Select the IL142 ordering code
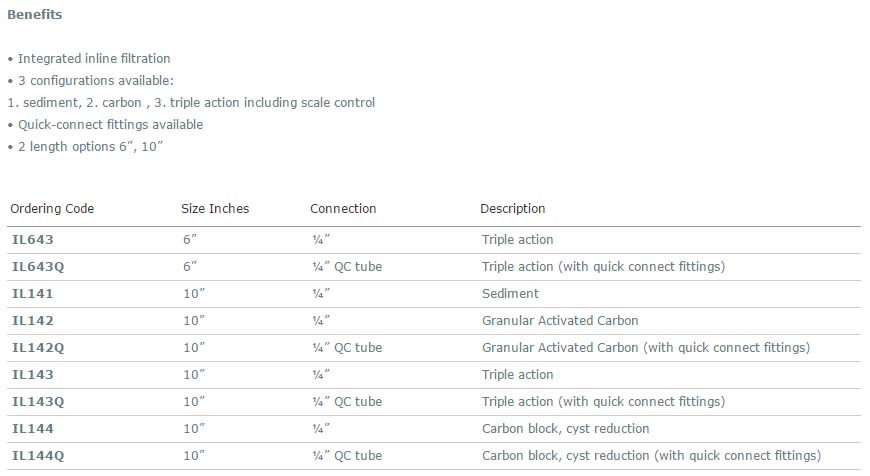Screen dimensions: 870x476 (x=33, y=321)
